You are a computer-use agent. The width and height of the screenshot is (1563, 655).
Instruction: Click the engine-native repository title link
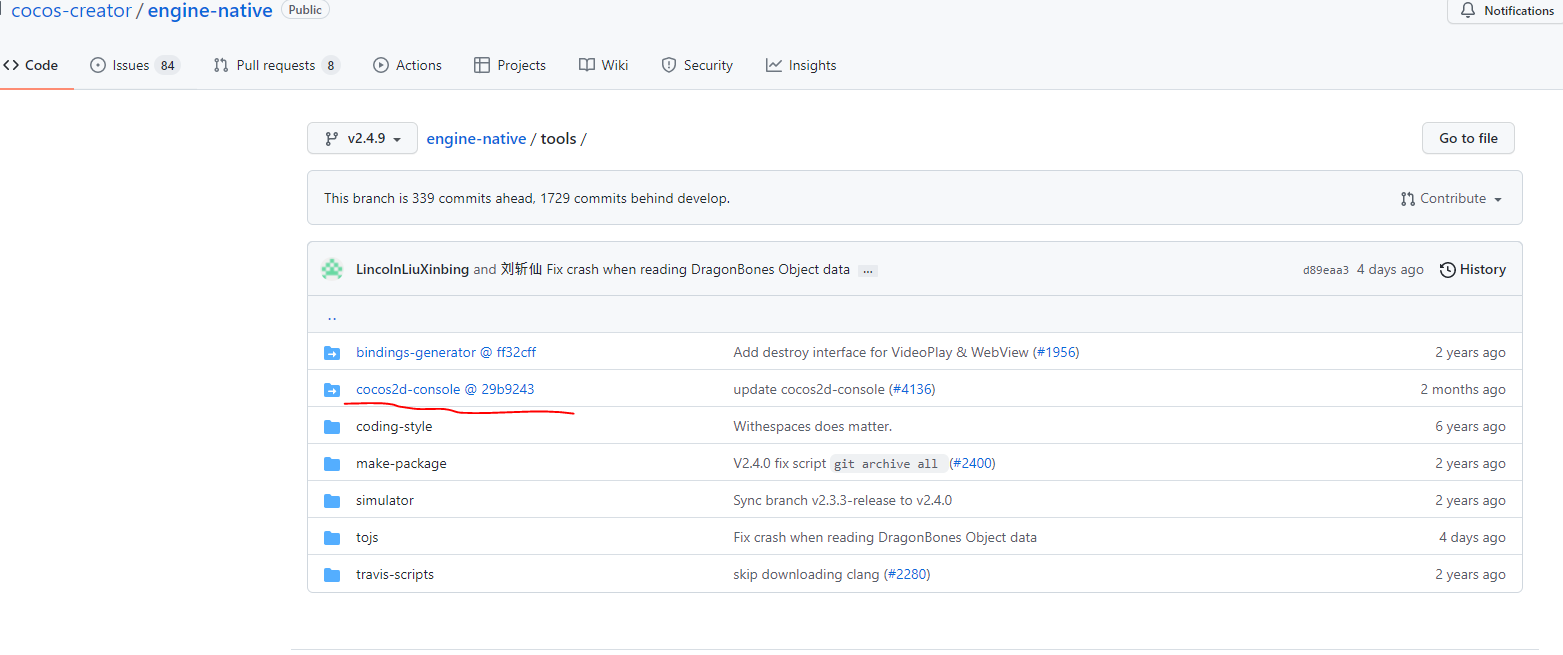tap(210, 11)
